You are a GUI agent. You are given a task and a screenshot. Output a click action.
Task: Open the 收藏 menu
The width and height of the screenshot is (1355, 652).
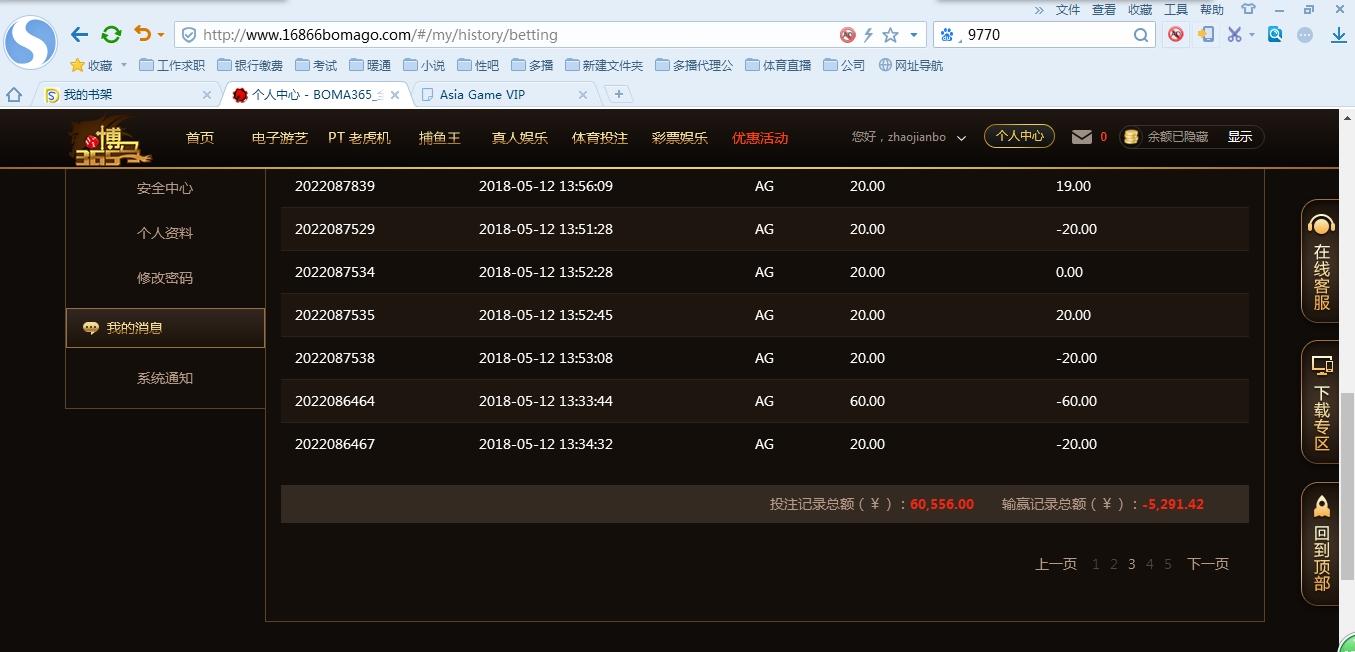[x=1140, y=10]
